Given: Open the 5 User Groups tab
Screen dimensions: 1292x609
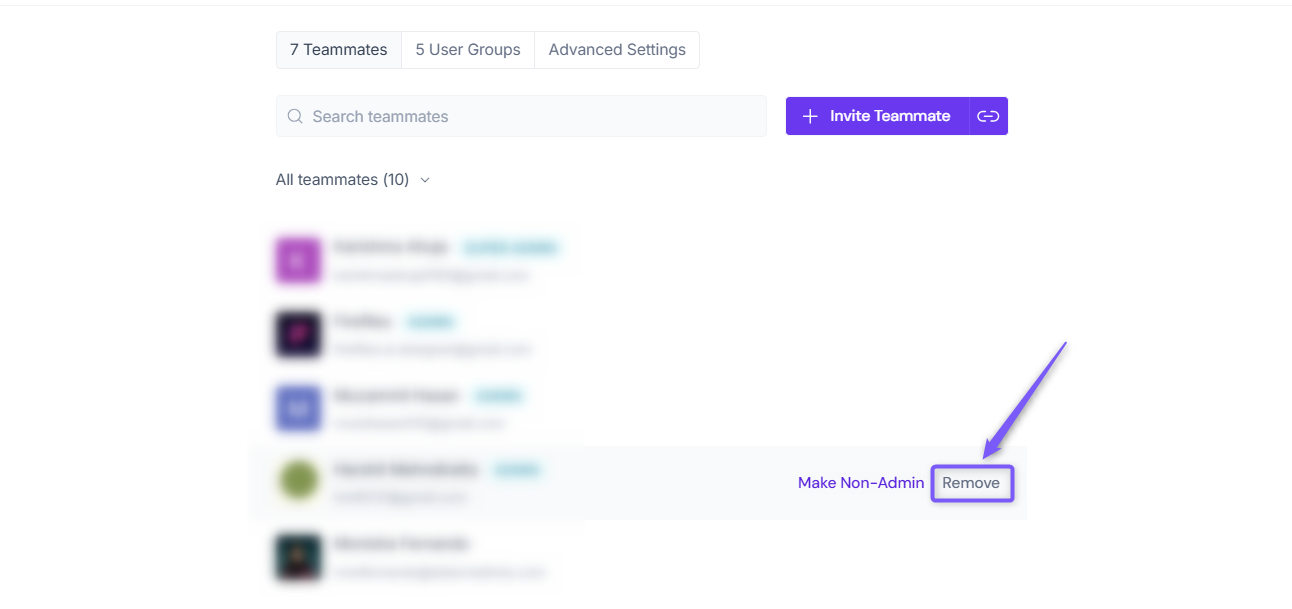Looking at the screenshot, I should [468, 50].
